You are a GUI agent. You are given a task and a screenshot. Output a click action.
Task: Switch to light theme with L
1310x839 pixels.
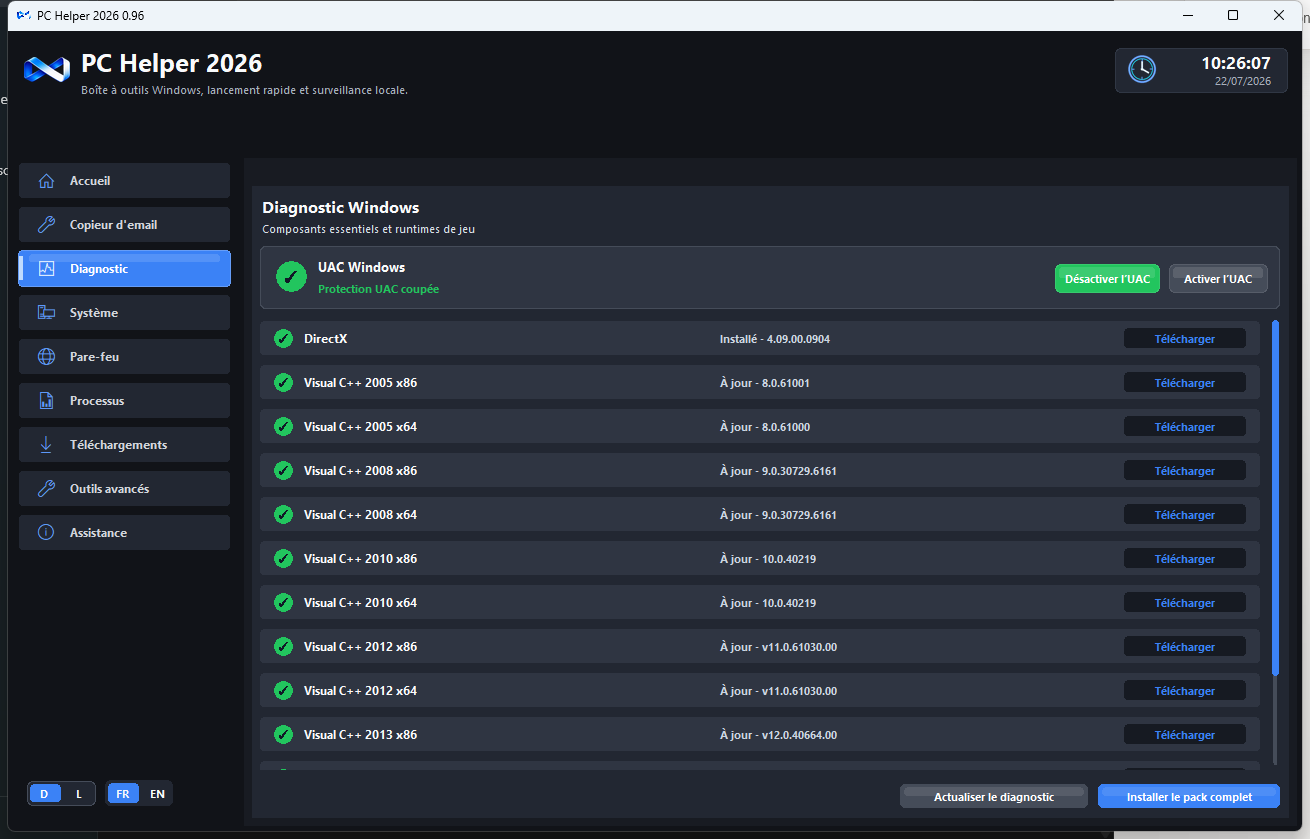(x=79, y=794)
